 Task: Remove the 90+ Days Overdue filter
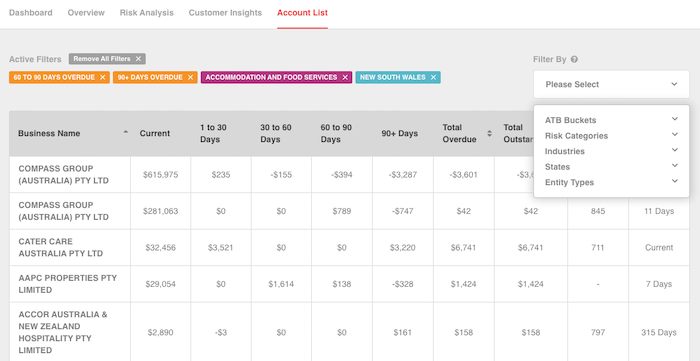190,78
